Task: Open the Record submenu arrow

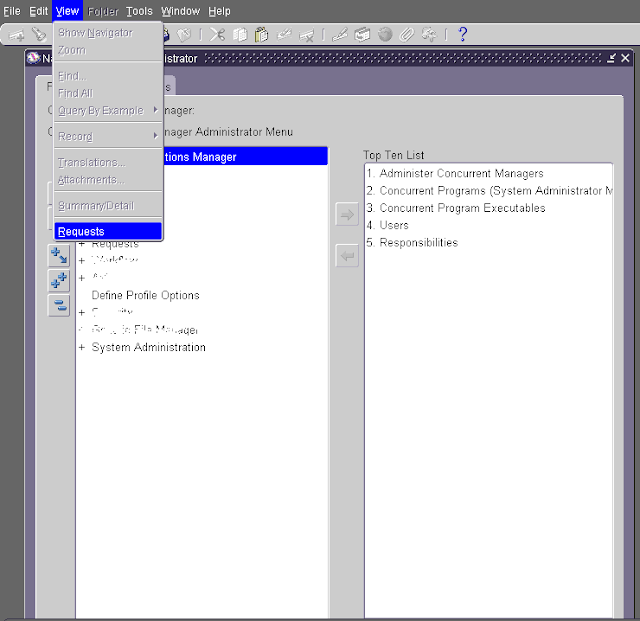Action: pos(156,136)
